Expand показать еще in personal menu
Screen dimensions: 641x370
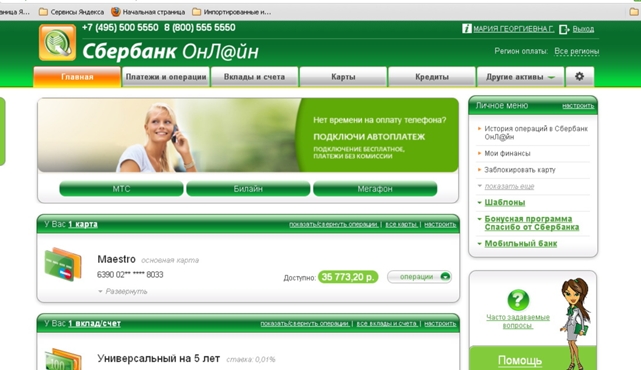(509, 186)
